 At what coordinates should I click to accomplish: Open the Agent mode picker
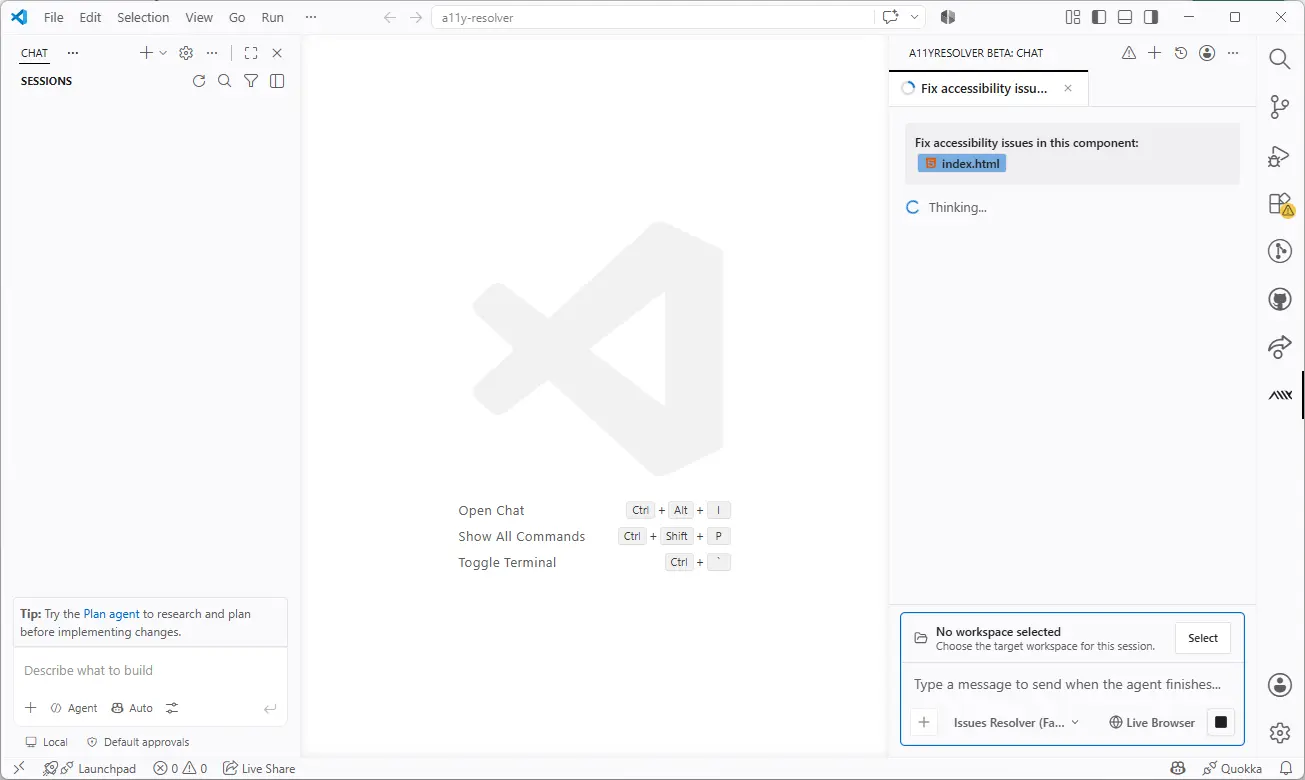(x=74, y=708)
